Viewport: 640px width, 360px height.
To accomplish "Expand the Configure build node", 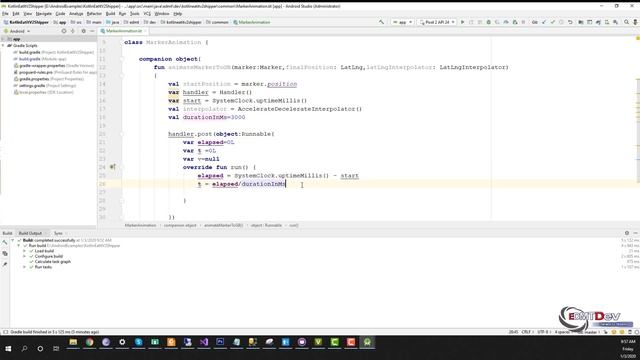I will point(24,256).
